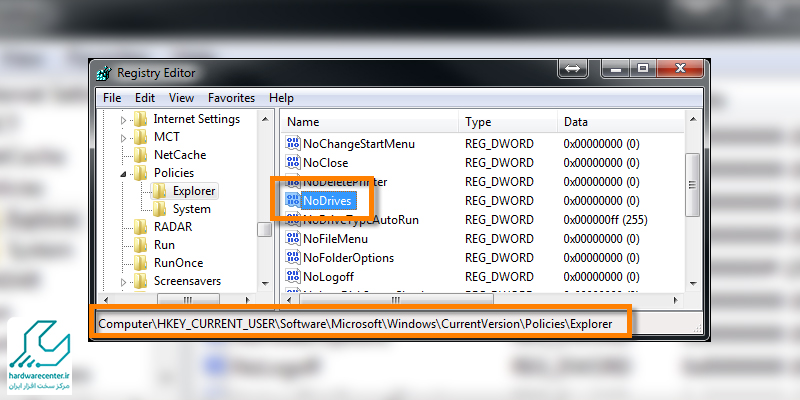Image resolution: width=800 pixels, height=400 pixels.
Task: Click the tree pane horizontal scrollbar thumb
Action: pyautogui.click(x=188, y=300)
